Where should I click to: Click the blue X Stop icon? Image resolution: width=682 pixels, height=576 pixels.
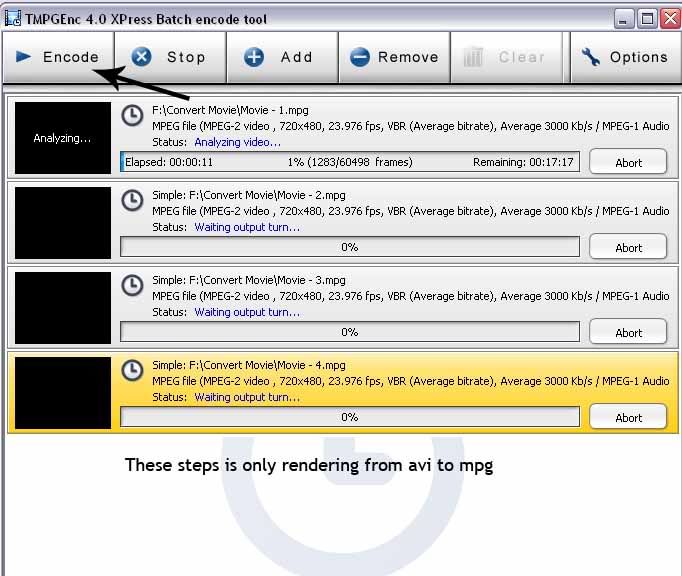[141, 57]
